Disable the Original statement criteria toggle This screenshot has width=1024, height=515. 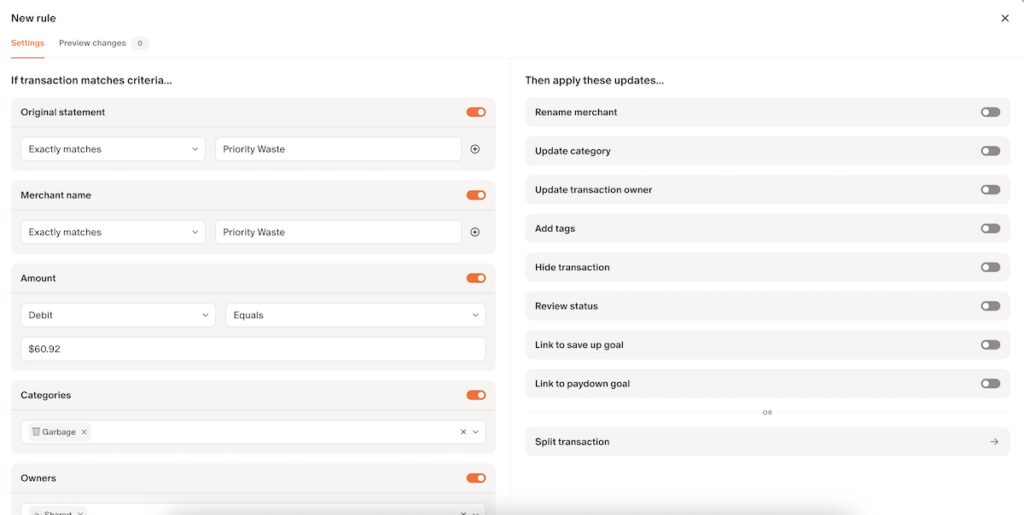pos(476,112)
